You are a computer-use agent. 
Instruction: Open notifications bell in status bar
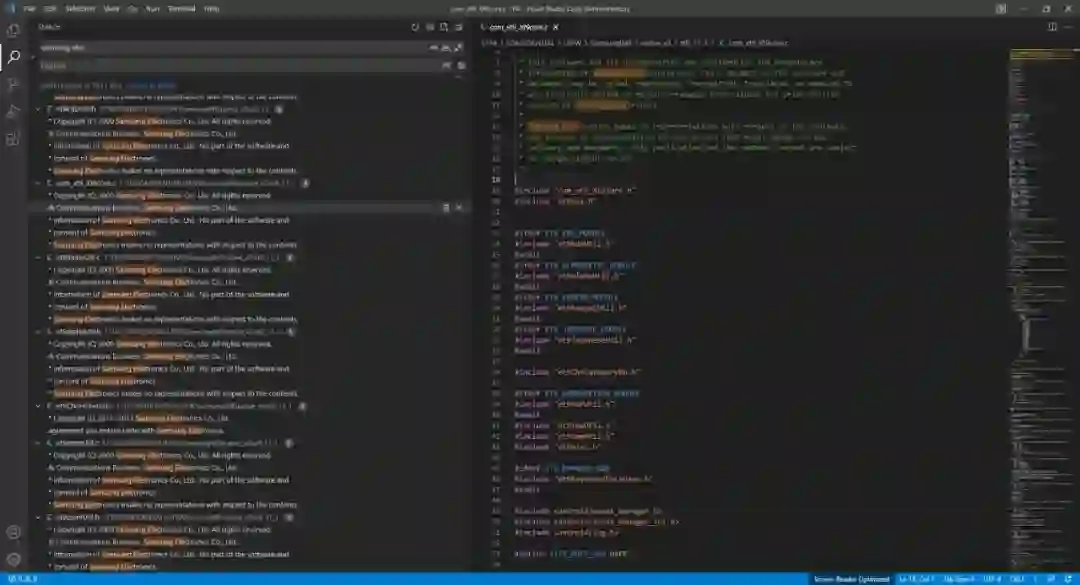pos(1068,579)
